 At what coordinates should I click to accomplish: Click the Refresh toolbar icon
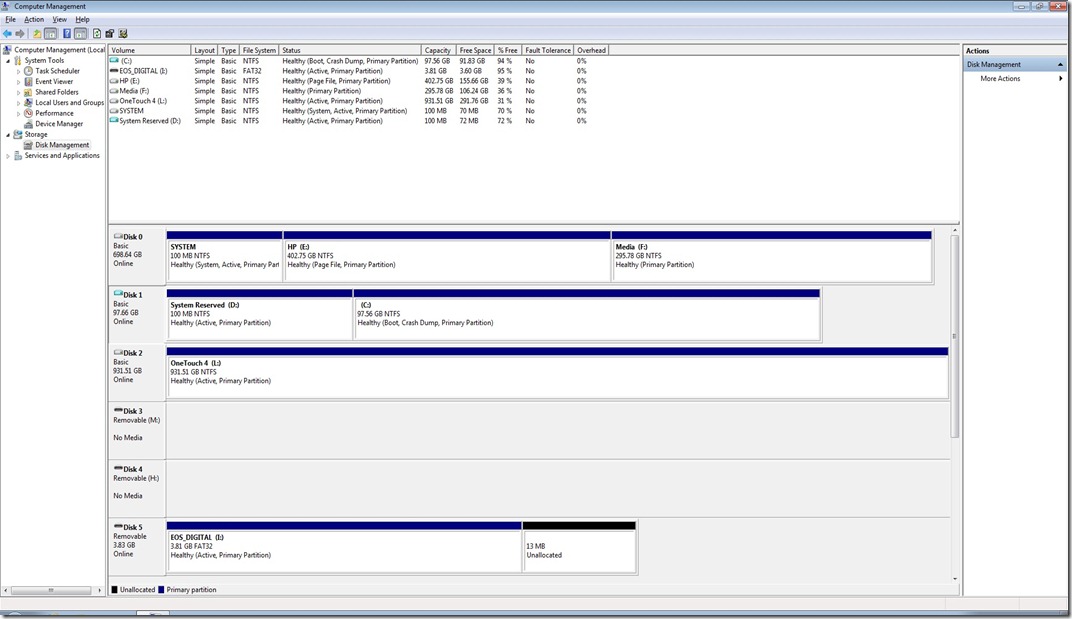[96, 34]
